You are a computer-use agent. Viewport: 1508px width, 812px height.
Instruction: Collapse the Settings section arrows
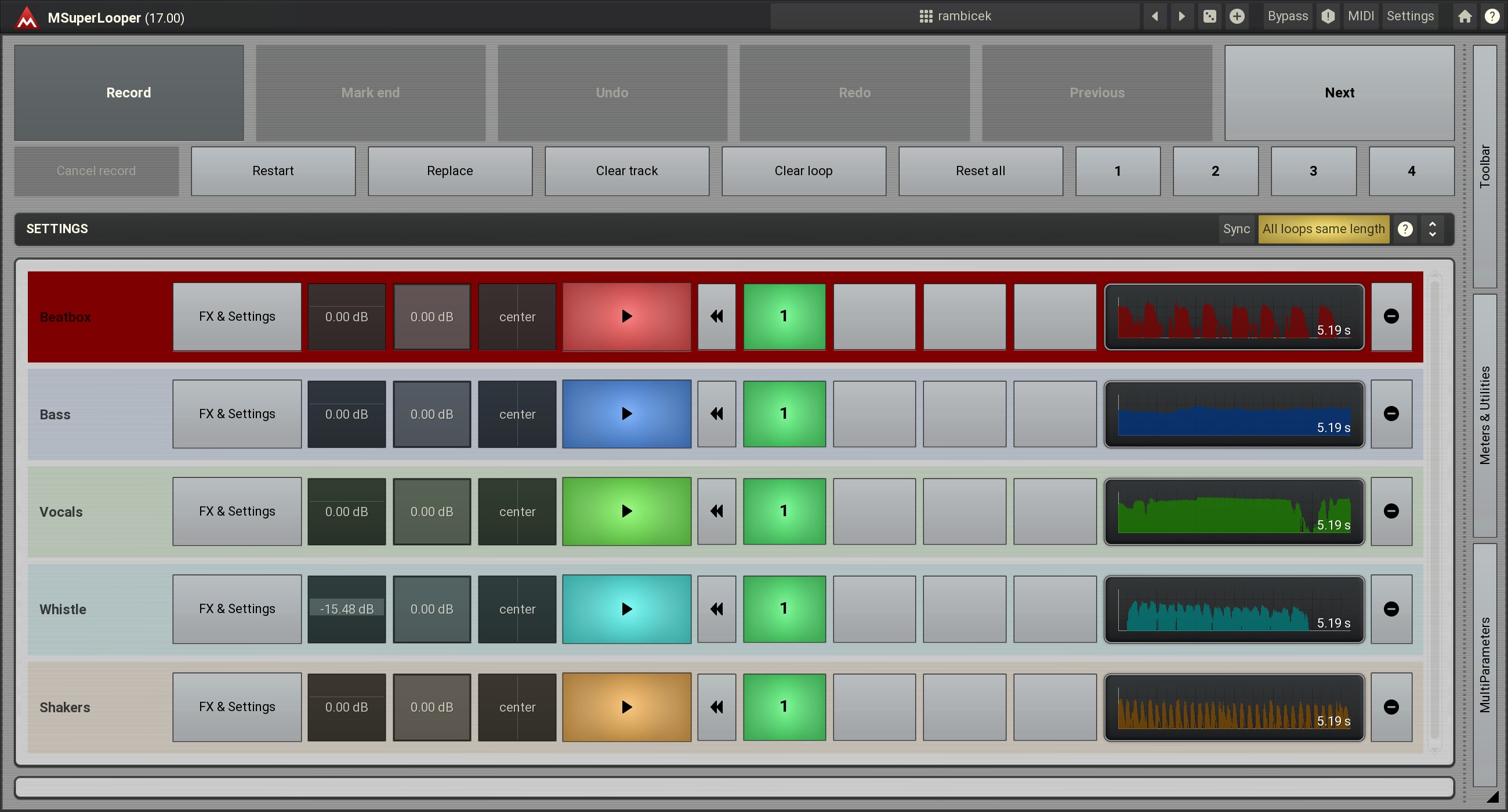click(x=1432, y=229)
